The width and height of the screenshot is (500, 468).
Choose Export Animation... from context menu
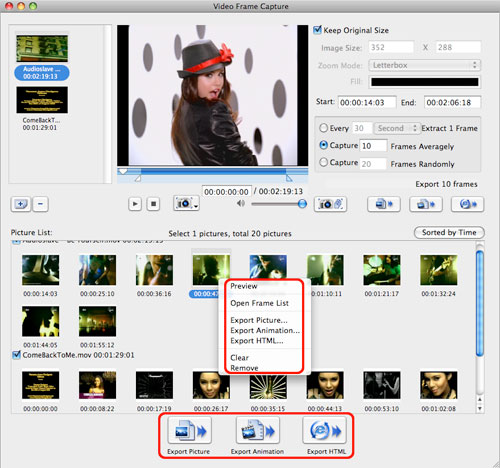pos(265,330)
